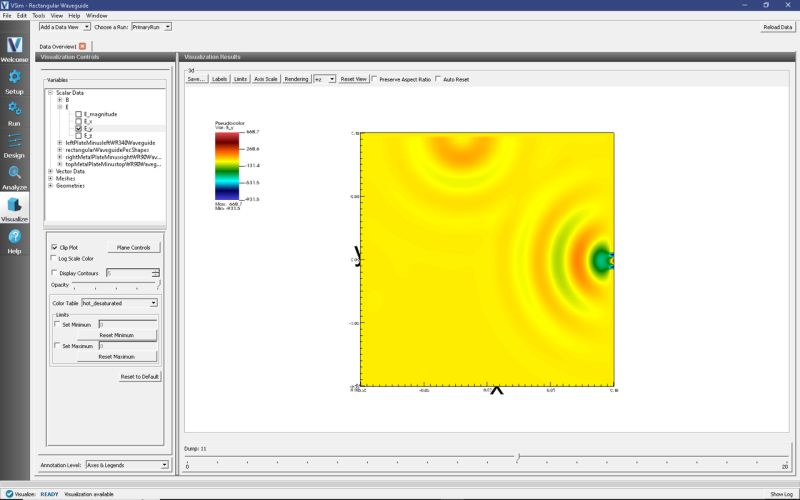The image size is (800, 500).
Task: Open the View menu
Action: pyautogui.click(x=57, y=16)
